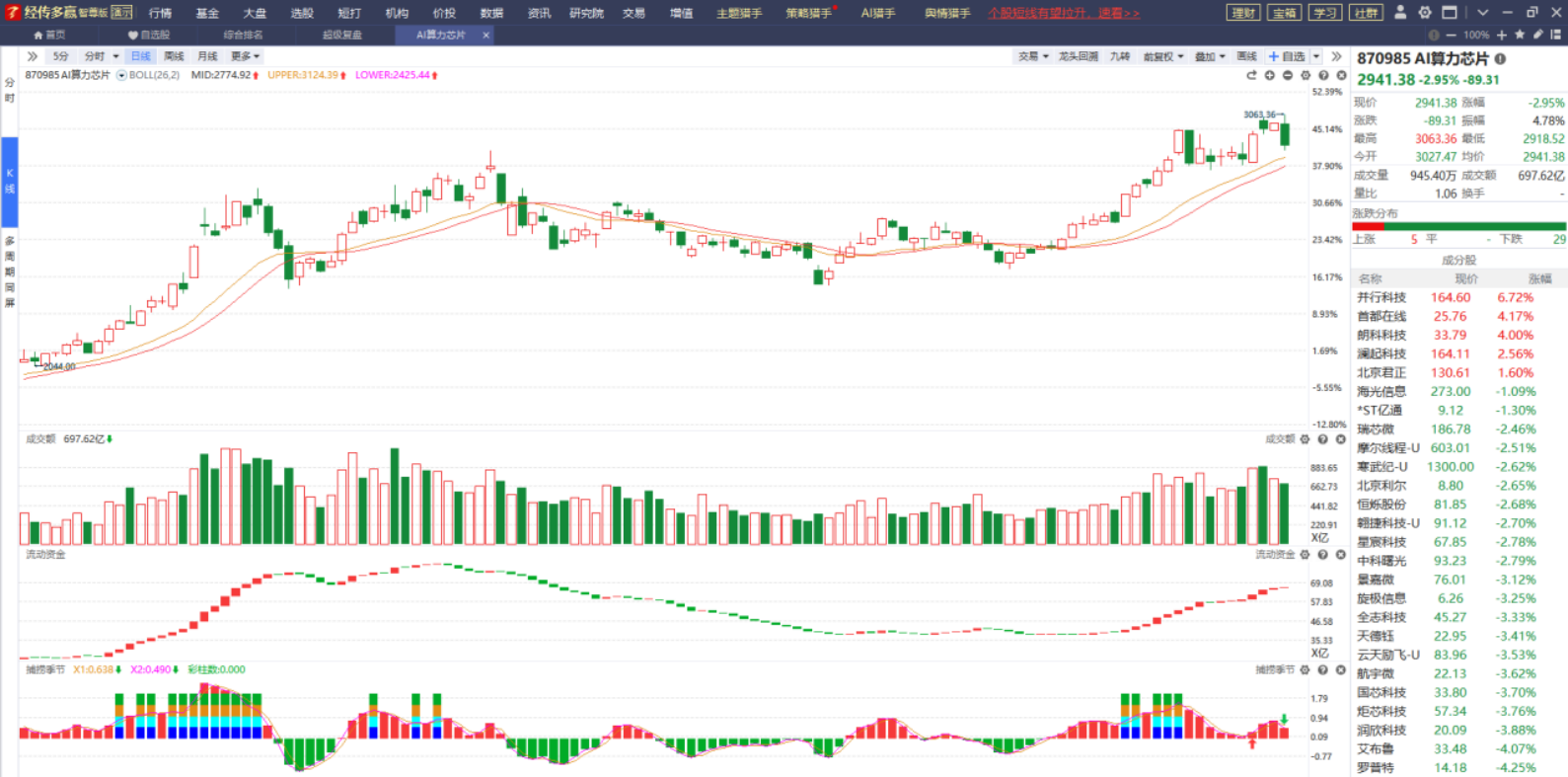Expand the 更多 periods dropdown
The image size is (1568, 777).
(245, 56)
